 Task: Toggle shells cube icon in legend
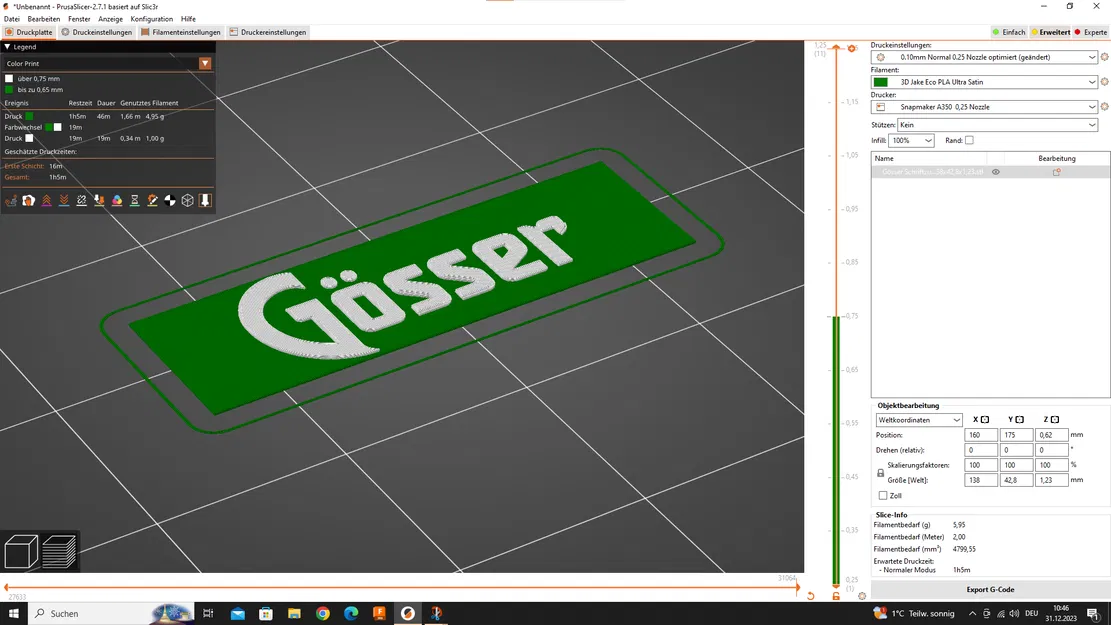pyautogui.click(x=188, y=201)
